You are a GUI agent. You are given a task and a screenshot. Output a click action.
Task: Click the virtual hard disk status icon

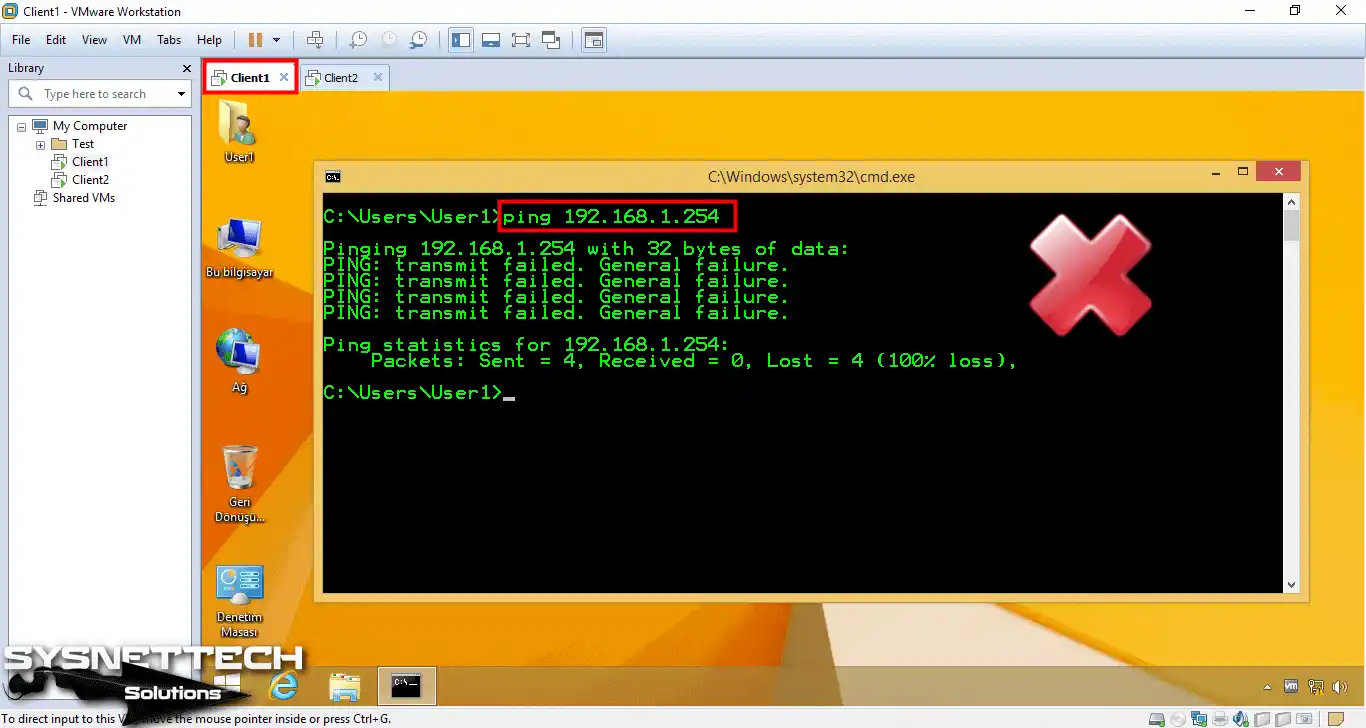[x=1156, y=718]
